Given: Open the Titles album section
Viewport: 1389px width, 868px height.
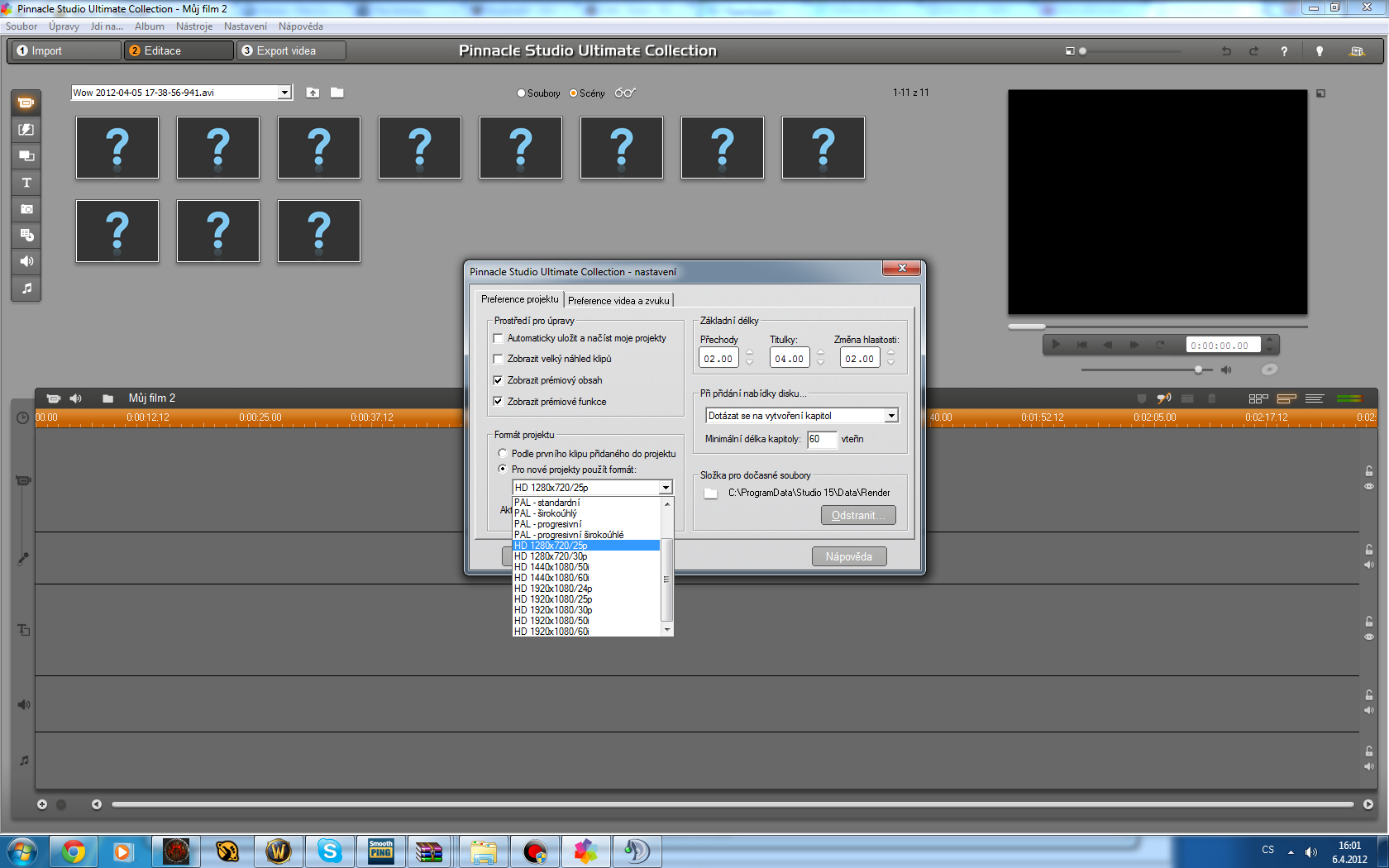Looking at the screenshot, I should [26, 183].
